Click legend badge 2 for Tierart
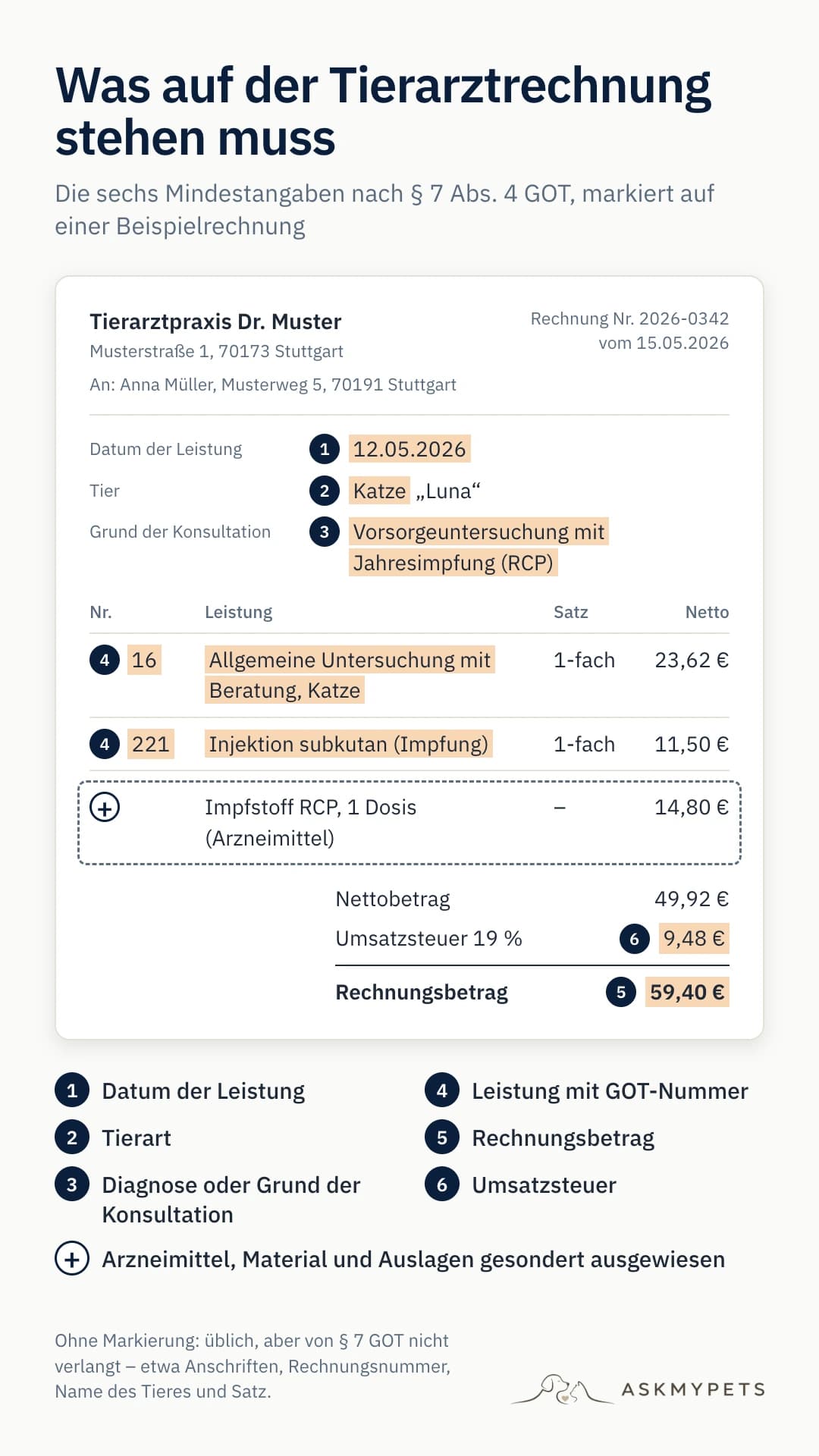The image size is (819, 1456). (x=72, y=1137)
